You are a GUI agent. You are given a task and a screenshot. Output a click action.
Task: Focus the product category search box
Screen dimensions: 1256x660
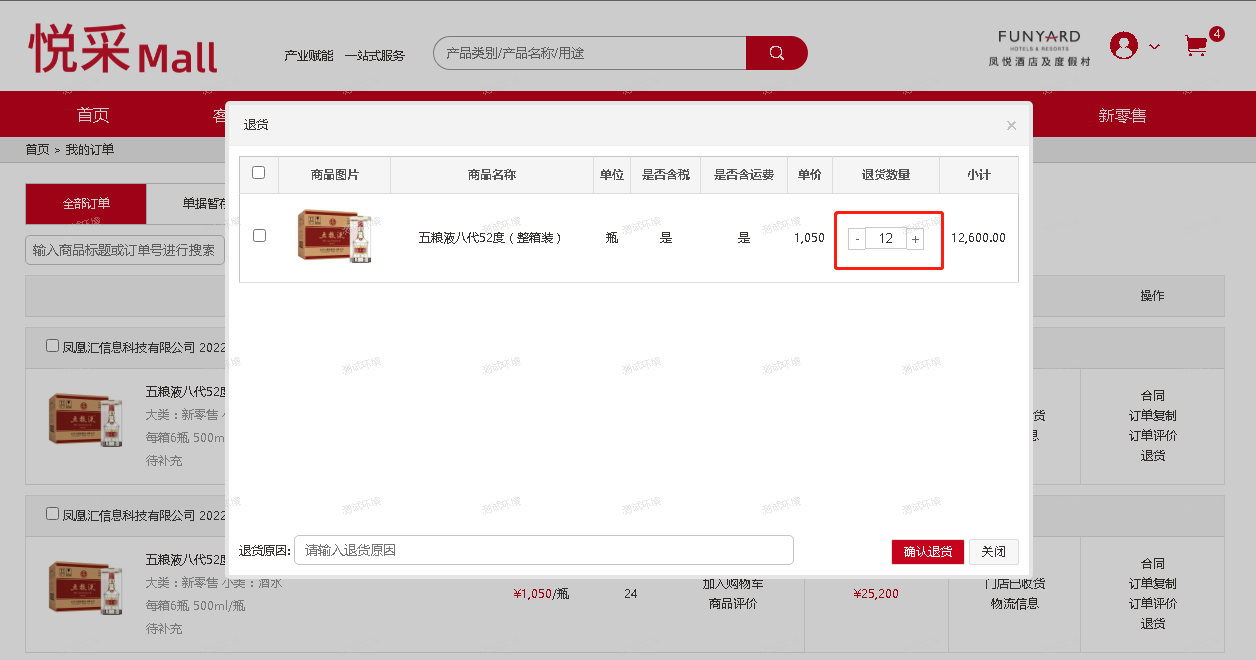tap(590, 53)
